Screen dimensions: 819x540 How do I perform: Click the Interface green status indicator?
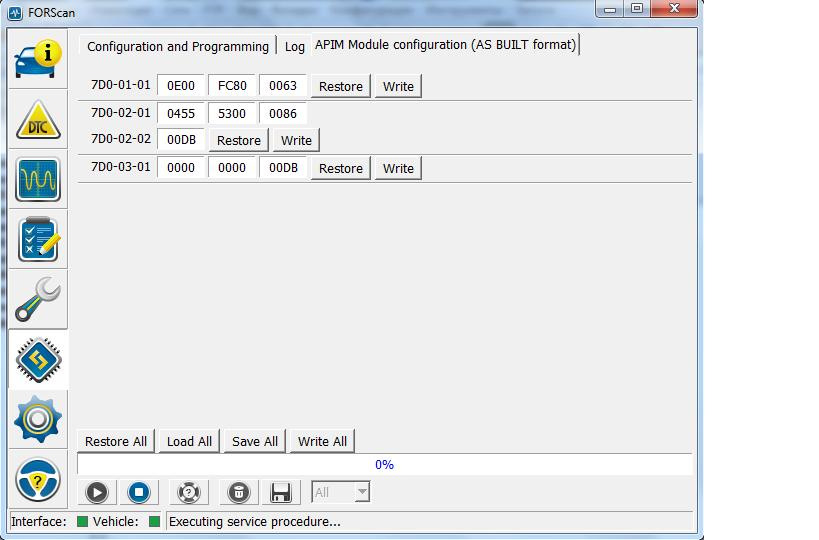82,521
